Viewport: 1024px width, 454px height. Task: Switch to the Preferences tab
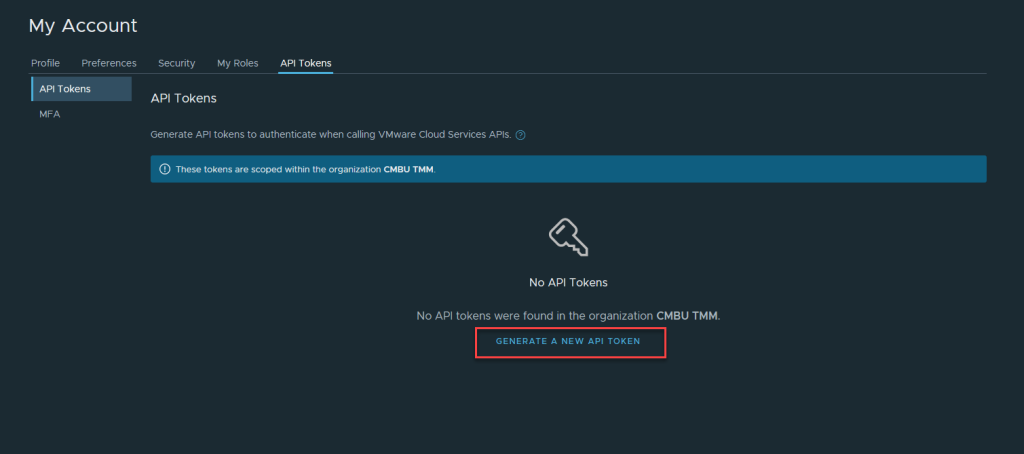pyautogui.click(x=109, y=63)
